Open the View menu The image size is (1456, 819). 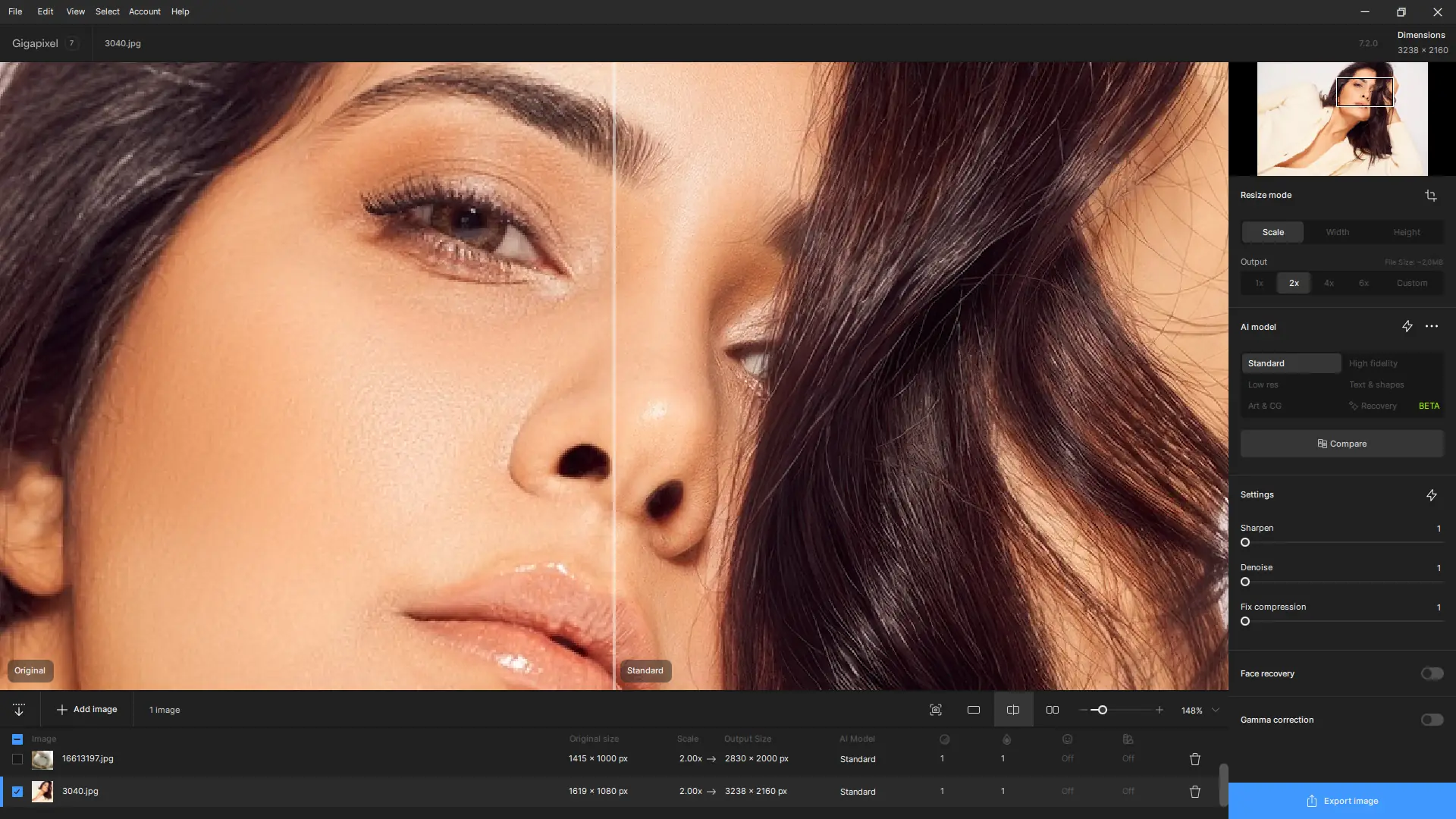click(75, 11)
